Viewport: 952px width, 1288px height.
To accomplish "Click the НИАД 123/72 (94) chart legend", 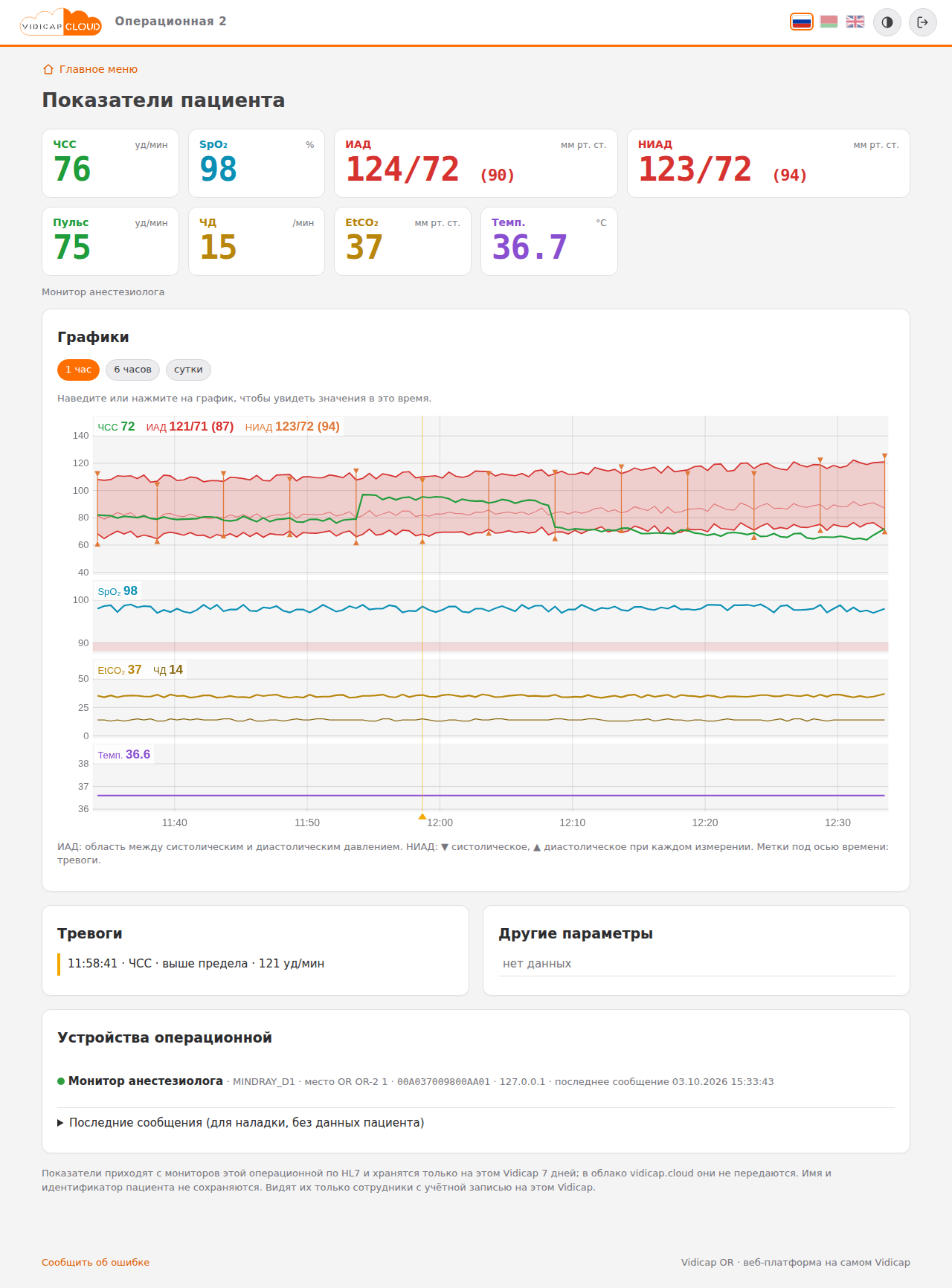I will tap(292, 427).
